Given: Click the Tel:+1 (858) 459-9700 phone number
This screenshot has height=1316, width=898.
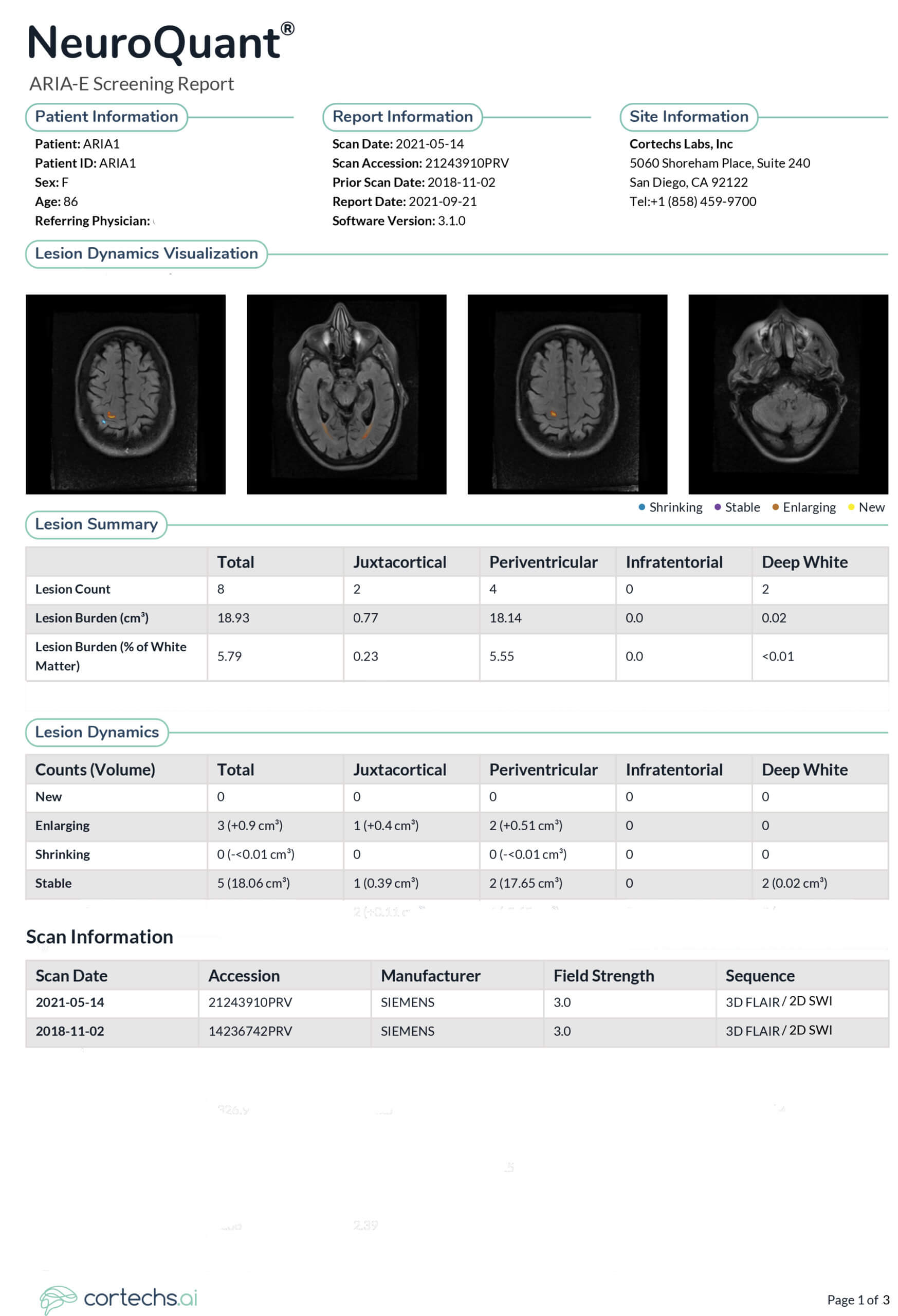Looking at the screenshot, I should (x=693, y=202).
